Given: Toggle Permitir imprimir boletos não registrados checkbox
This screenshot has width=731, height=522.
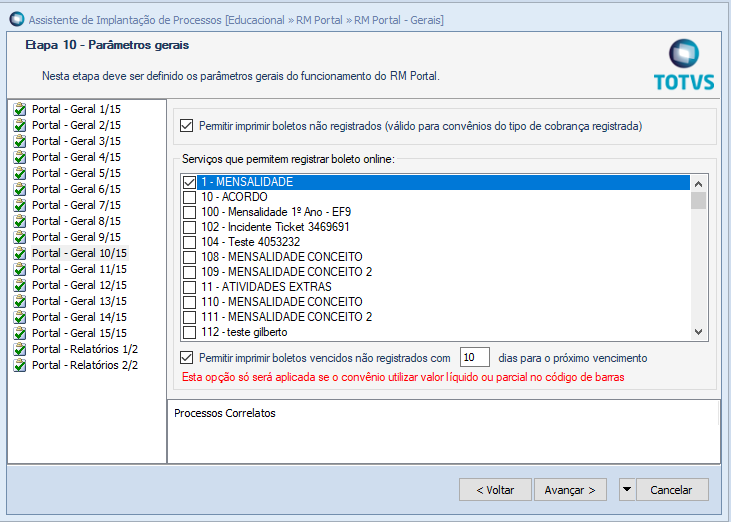Looking at the screenshot, I should tap(186, 126).
